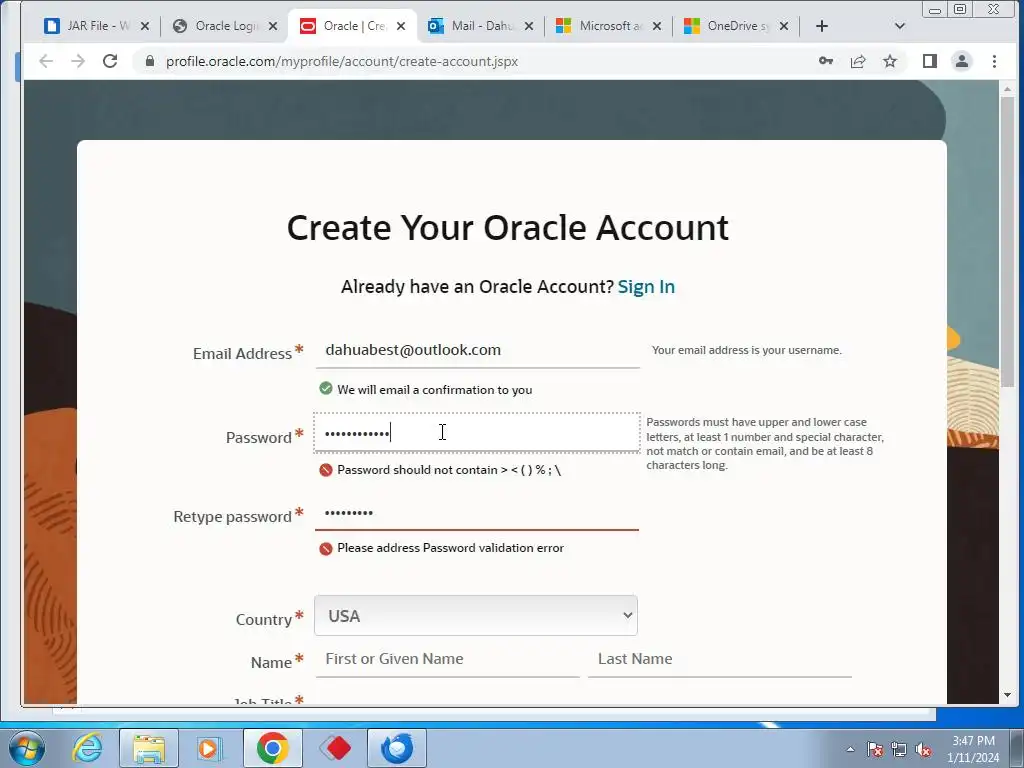Open the saved passwords key icon
The height and width of the screenshot is (768, 1024).
826,61
